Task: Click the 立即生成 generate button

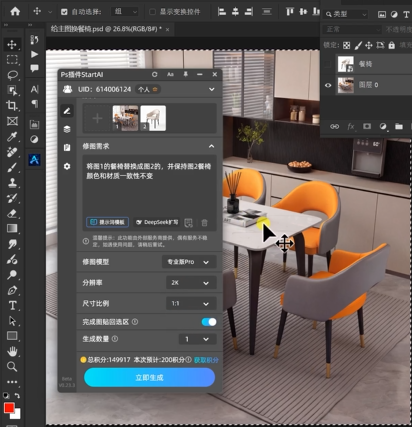Action: pyautogui.click(x=149, y=378)
